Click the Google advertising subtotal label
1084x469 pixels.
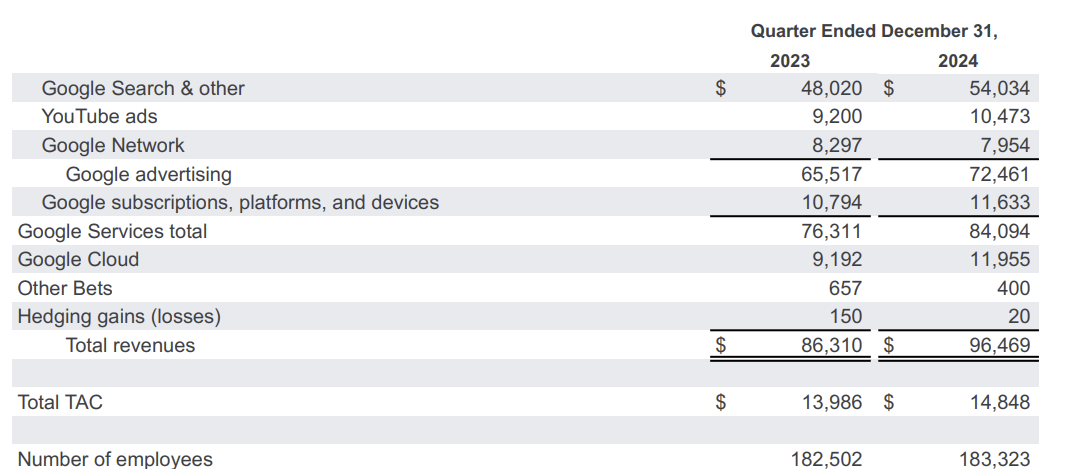coord(148,174)
